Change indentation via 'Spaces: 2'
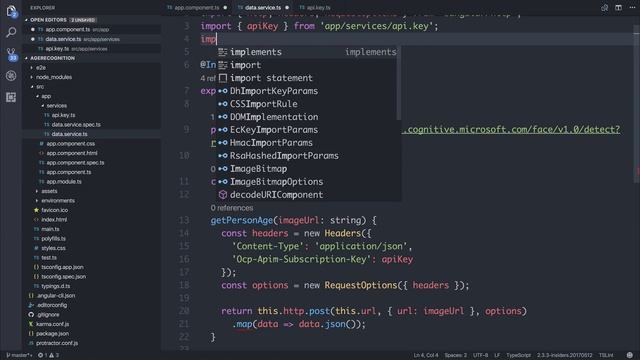The image size is (640, 360). click(x=456, y=355)
